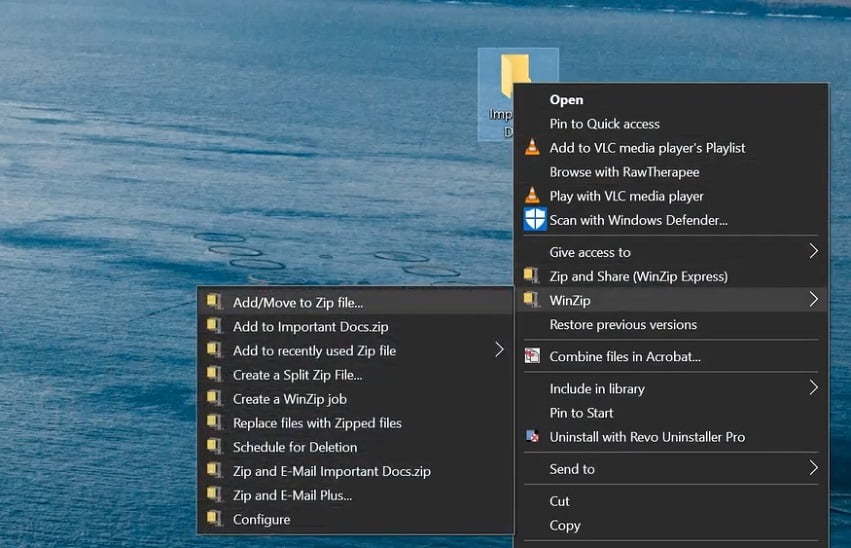The image size is (851, 548).
Task: Expand Add to recently used Zip file arrow
Action: (499, 349)
